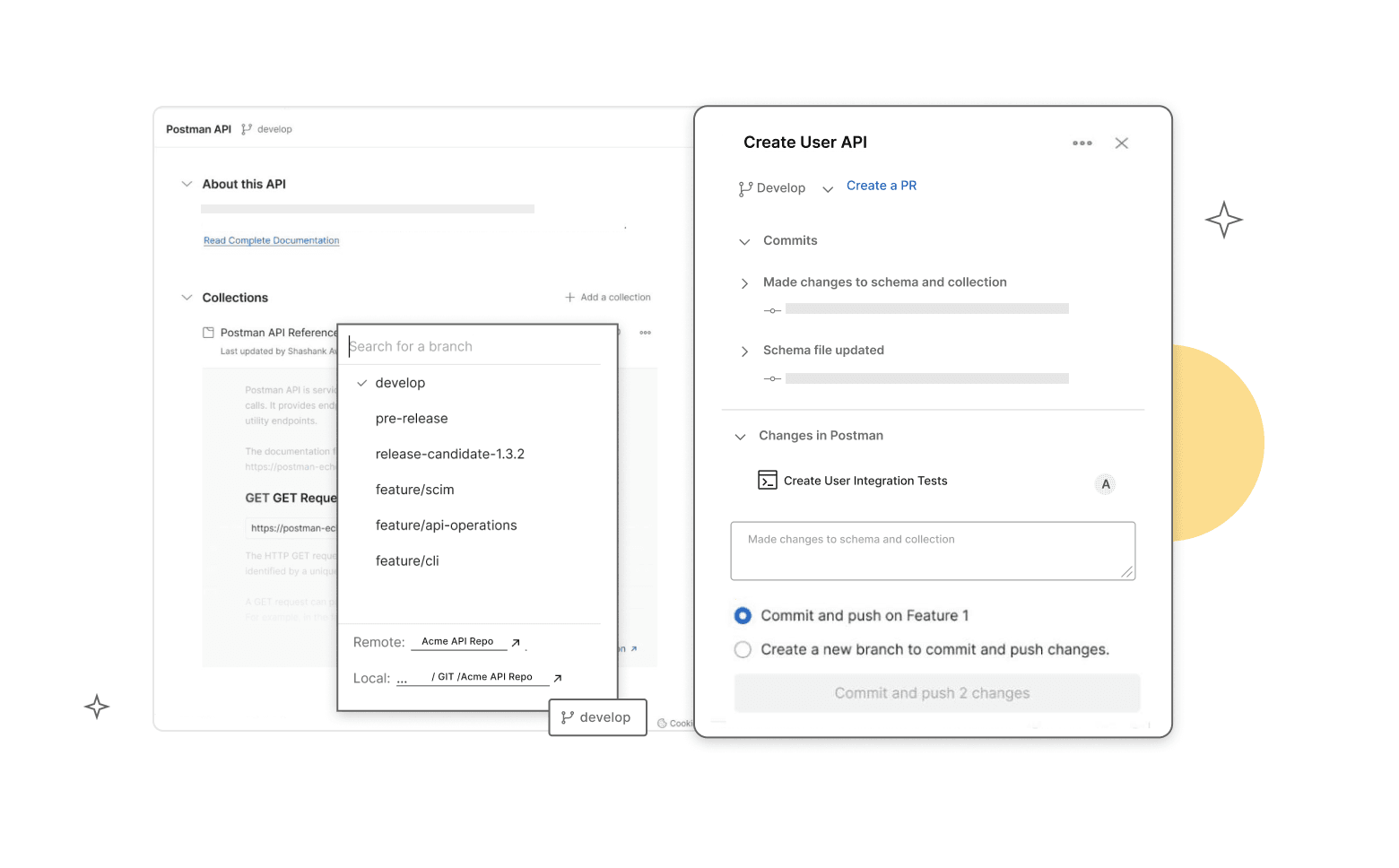
Task: Close the Create User API panel
Action: pyautogui.click(x=1121, y=143)
